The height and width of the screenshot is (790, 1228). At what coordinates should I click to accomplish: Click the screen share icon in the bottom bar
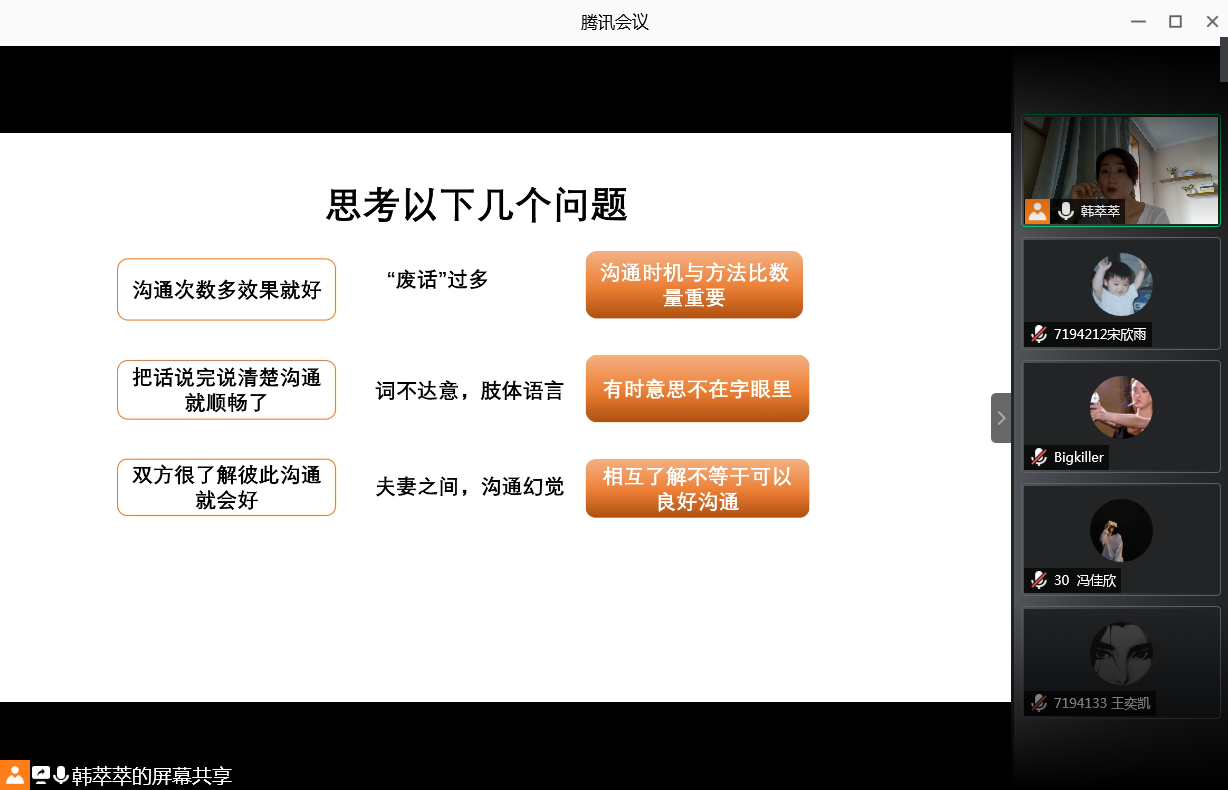click(x=41, y=775)
